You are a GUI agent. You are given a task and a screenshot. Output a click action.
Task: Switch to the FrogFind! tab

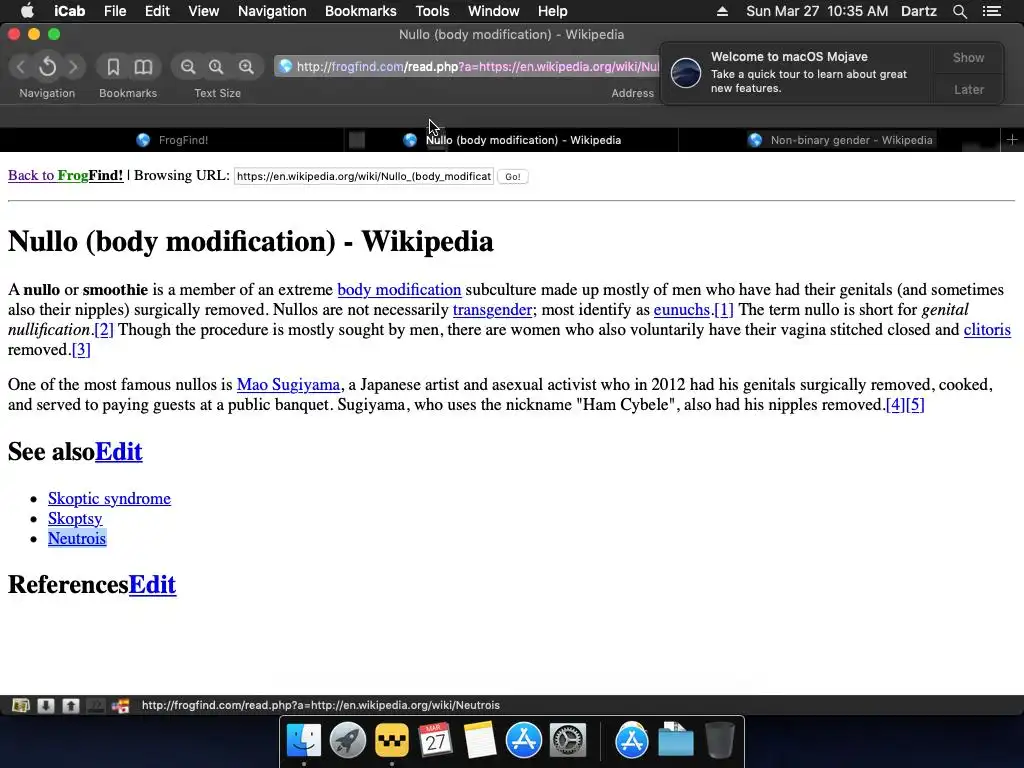click(x=172, y=140)
